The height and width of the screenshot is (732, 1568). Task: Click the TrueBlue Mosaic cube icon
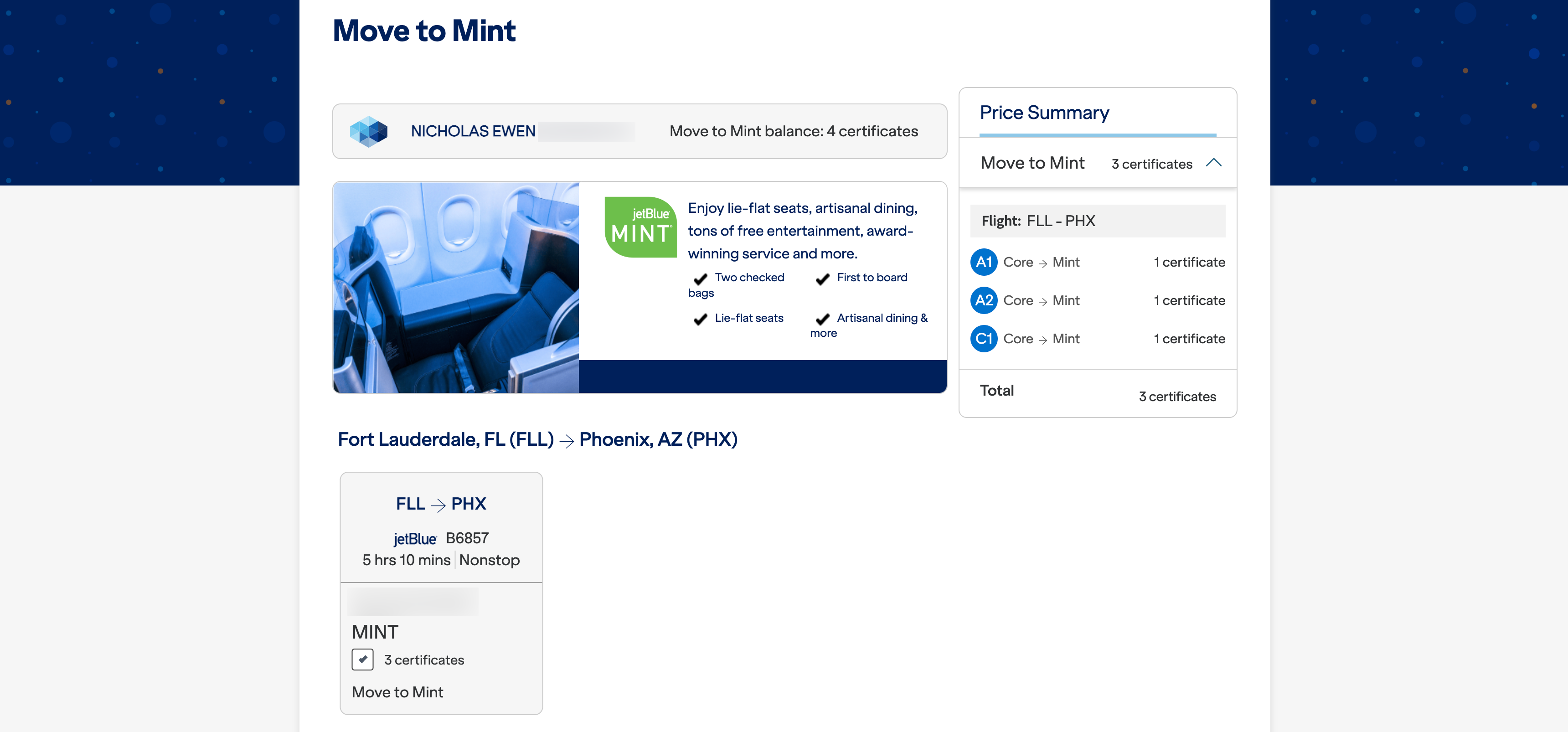(x=369, y=131)
